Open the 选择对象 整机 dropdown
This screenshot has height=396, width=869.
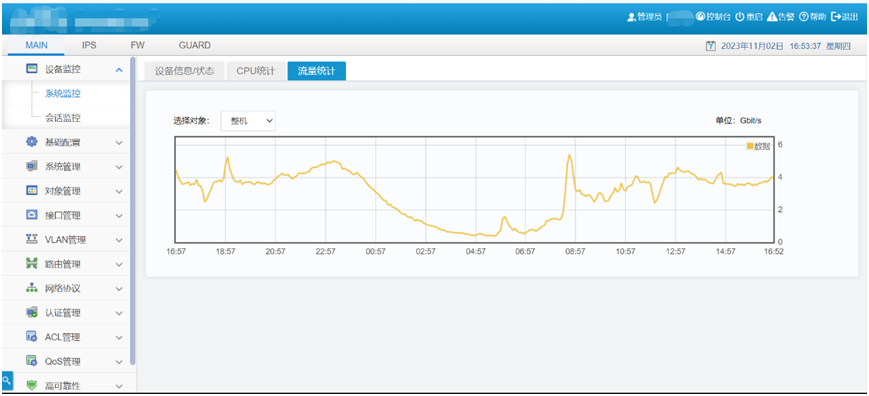point(248,121)
